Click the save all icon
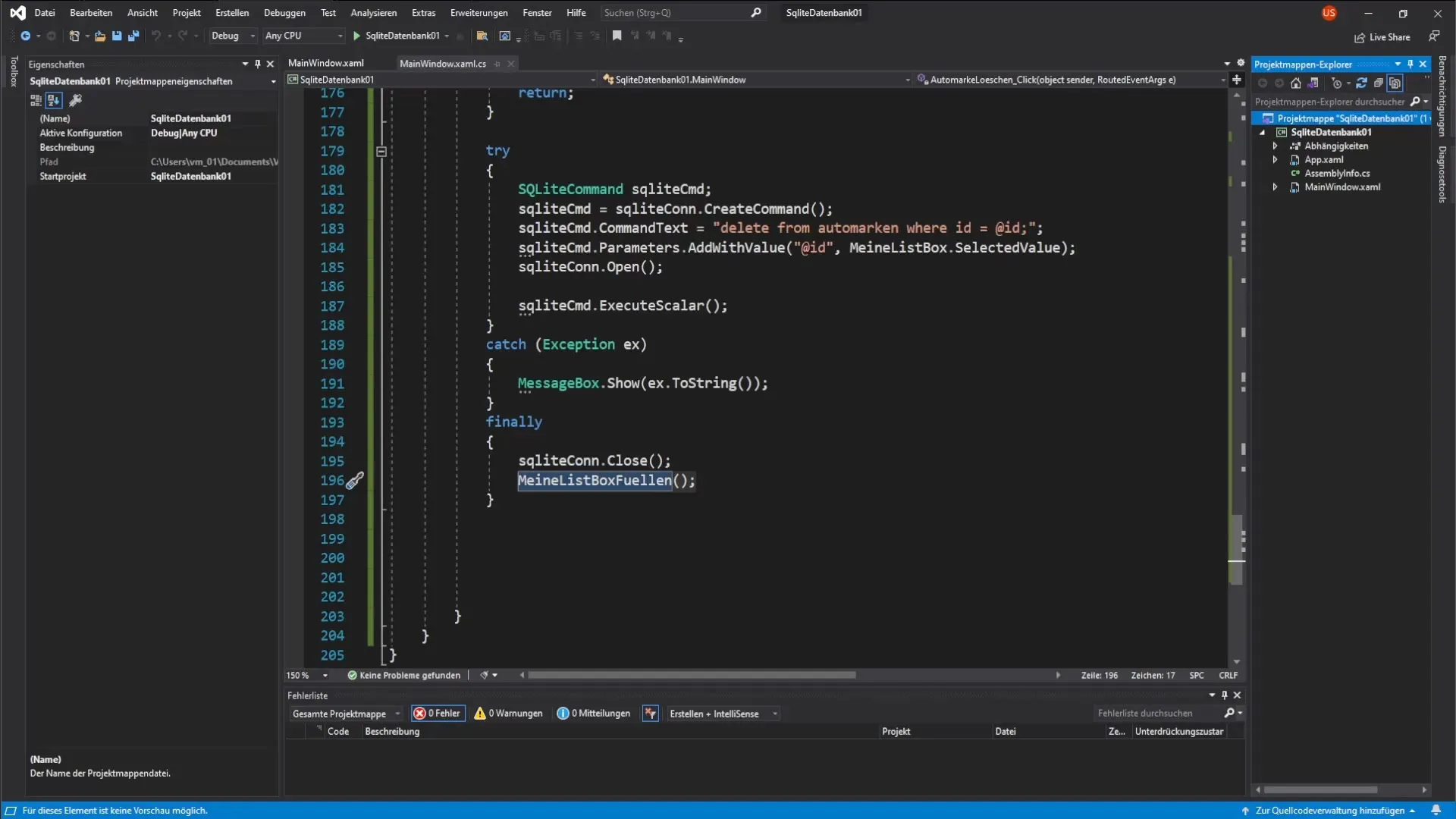Screen dimensions: 1456x819 133,36
